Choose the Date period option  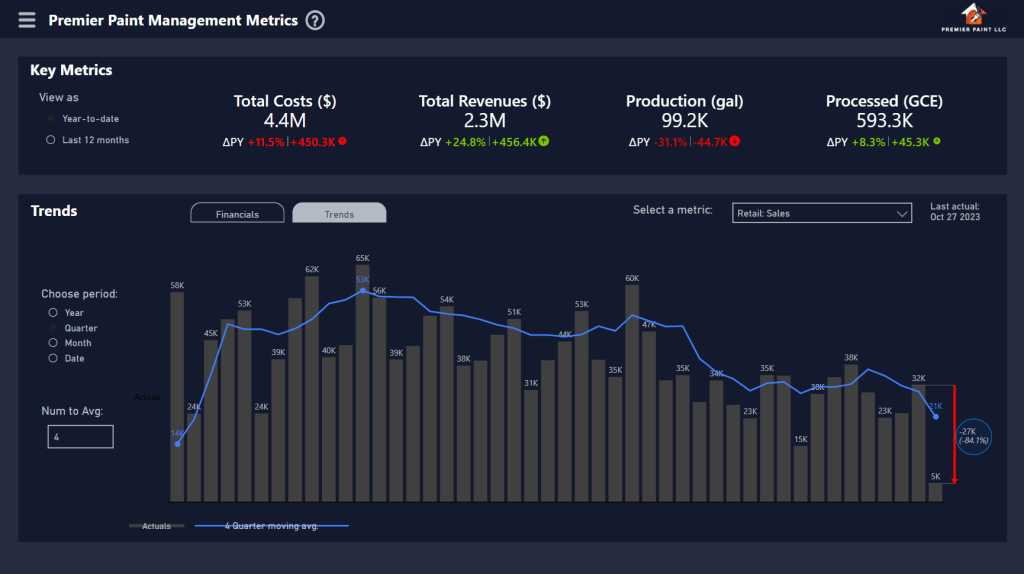click(x=51, y=358)
